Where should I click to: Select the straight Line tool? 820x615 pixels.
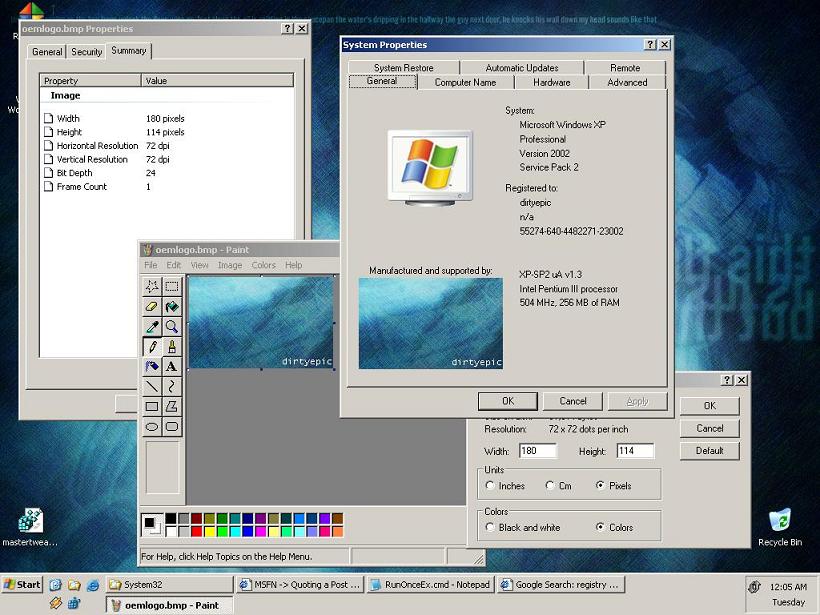click(152, 386)
